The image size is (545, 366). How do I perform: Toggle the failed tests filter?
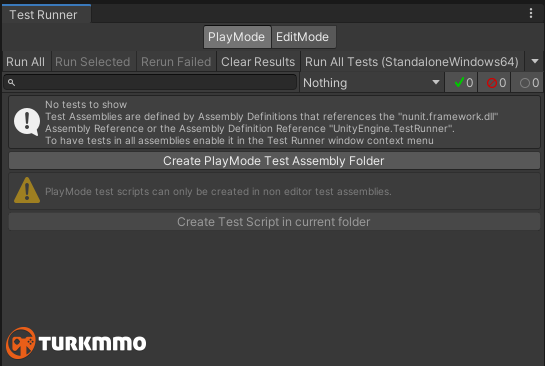tap(494, 82)
